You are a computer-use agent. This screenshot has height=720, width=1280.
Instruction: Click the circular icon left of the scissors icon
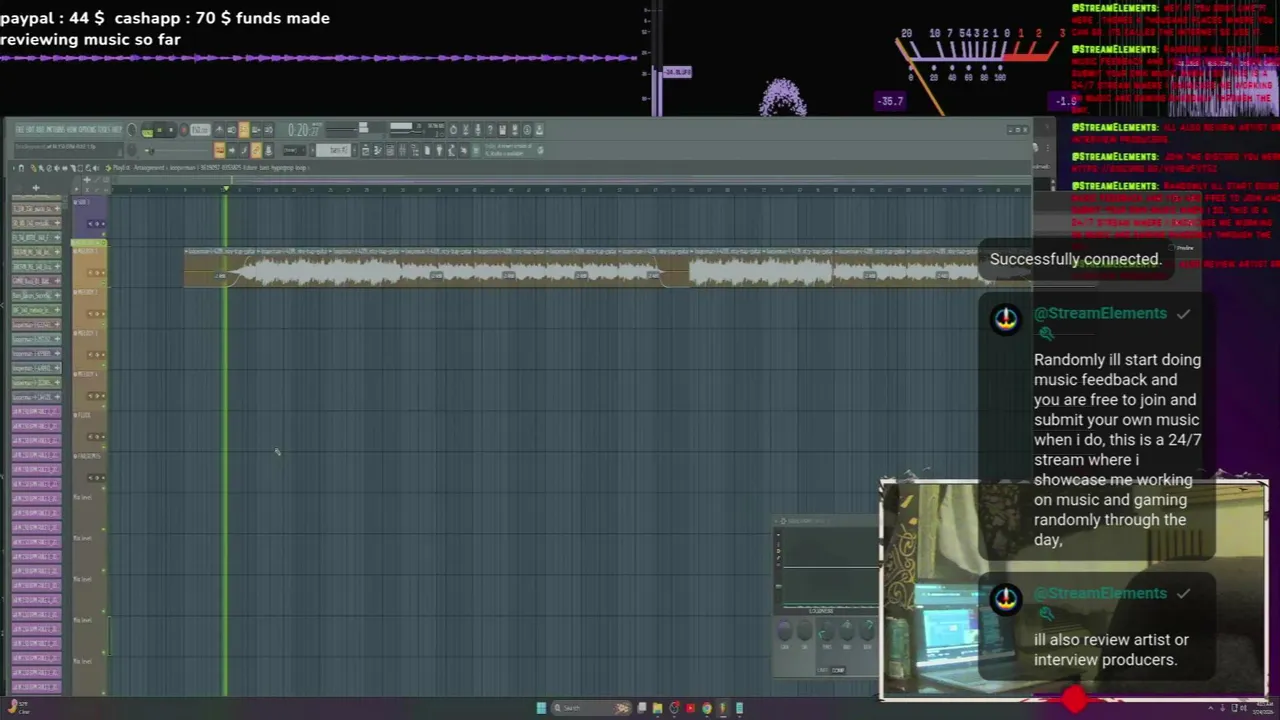tap(454, 129)
